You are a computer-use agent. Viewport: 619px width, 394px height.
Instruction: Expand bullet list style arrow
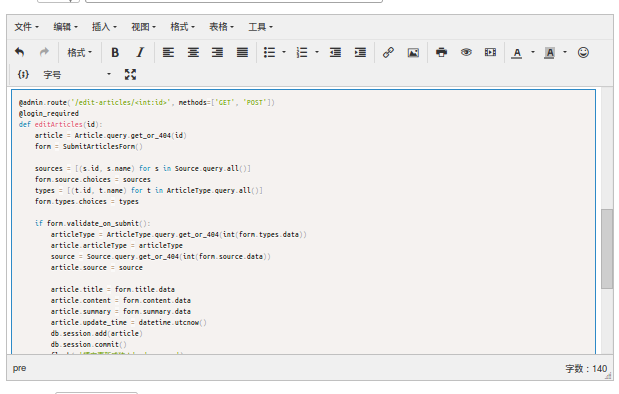coord(284,52)
